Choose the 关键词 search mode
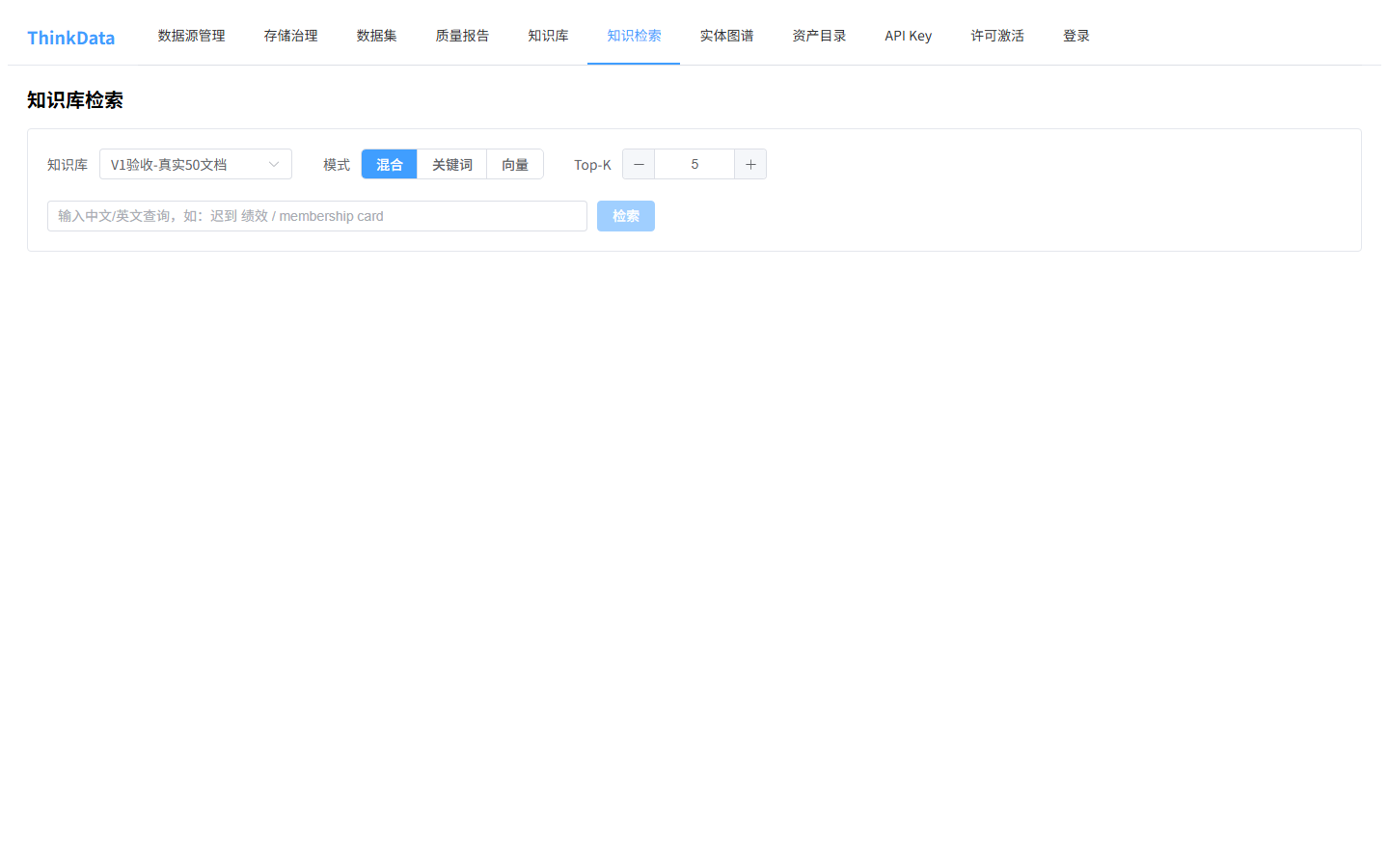The width and height of the screenshot is (1389, 868). pyautogui.click(x=452, y=164)
